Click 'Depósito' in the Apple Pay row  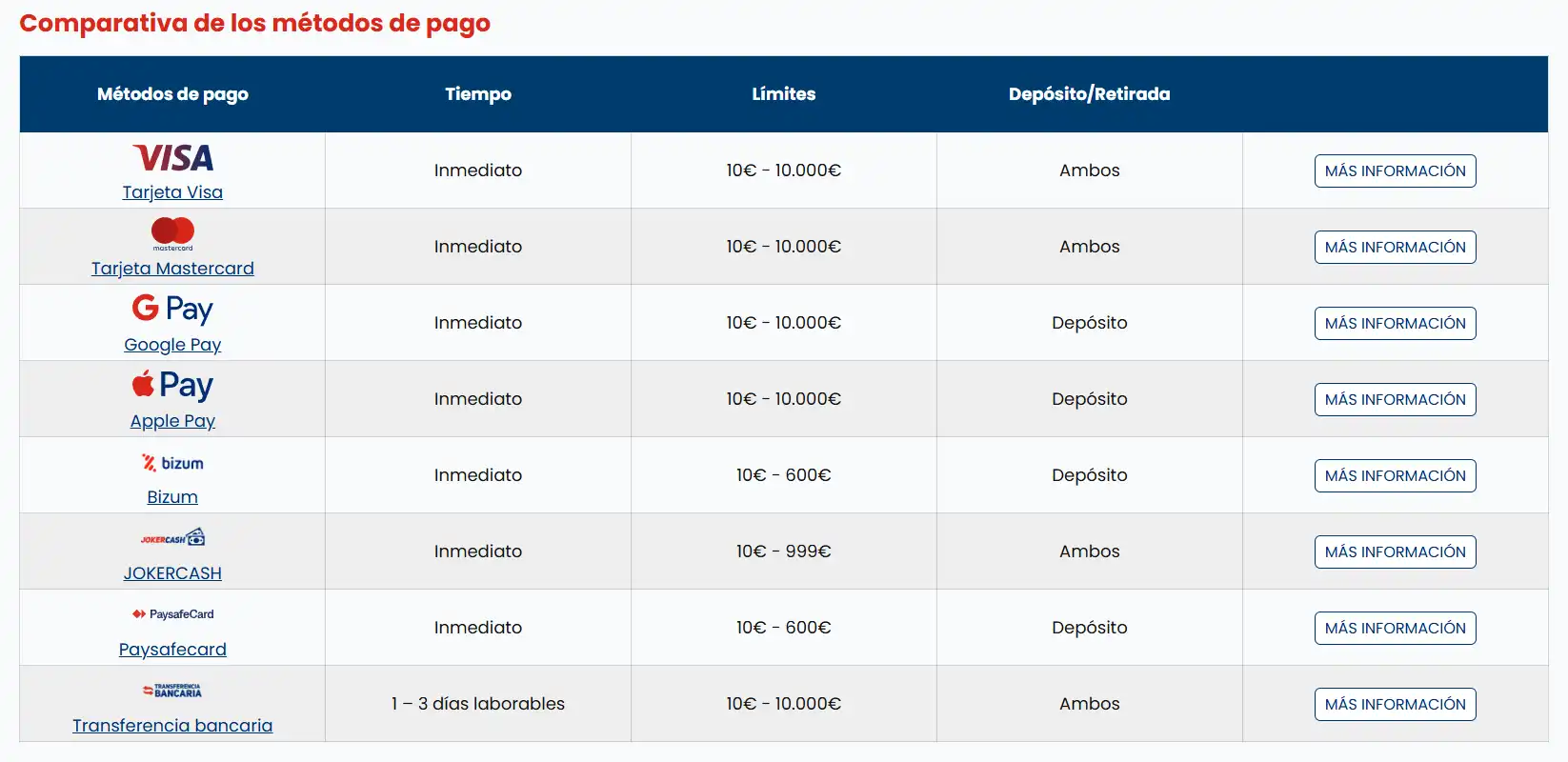pyautogui.click(x=1090, y=399)
